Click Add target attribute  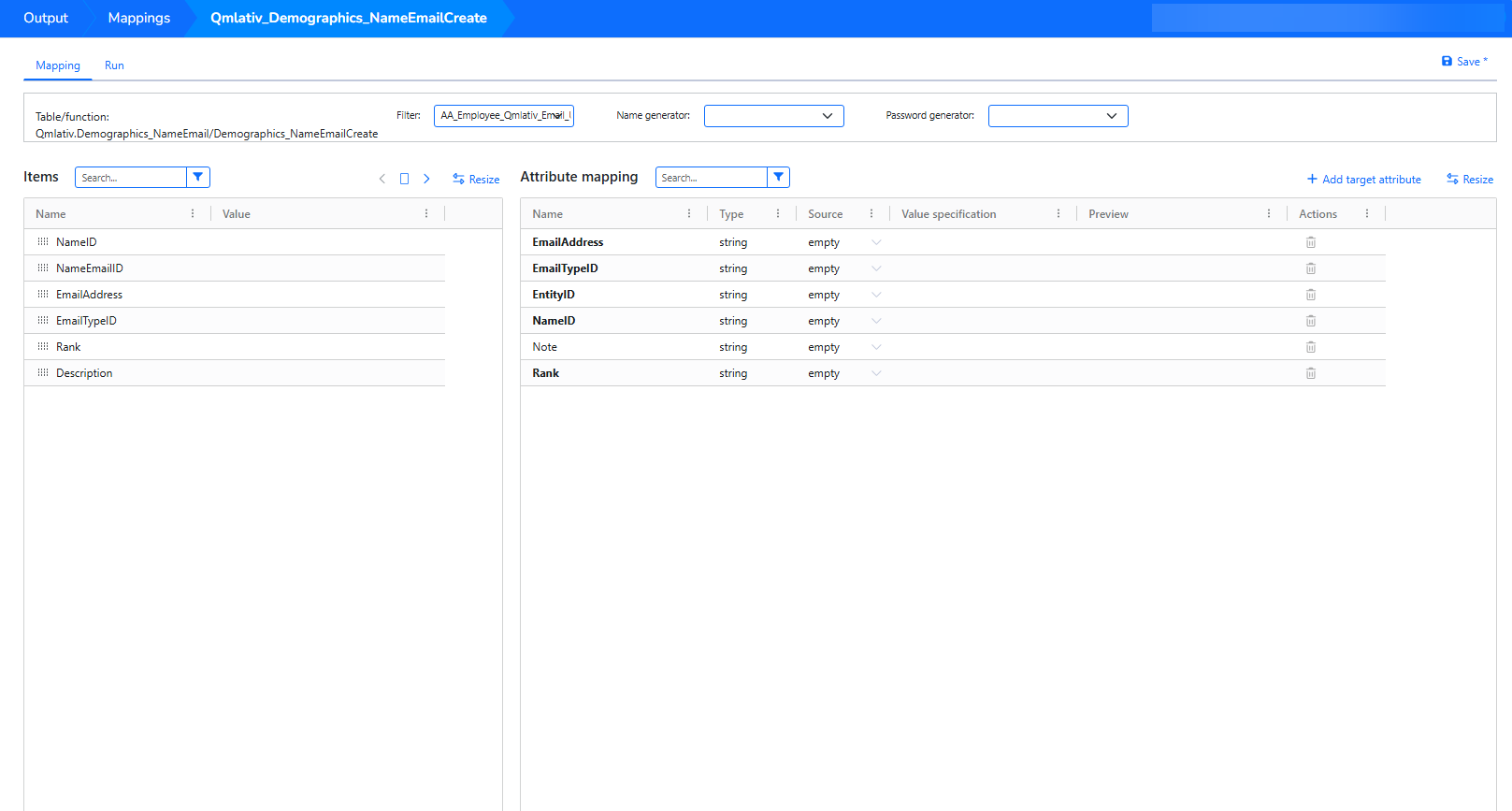(1364, 180)
